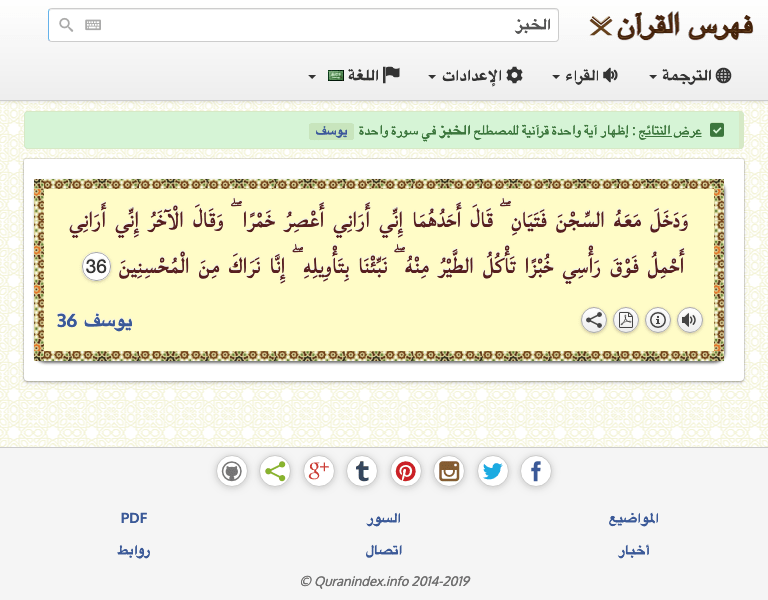
Task: Click the globe icon beside الترجمة
Action: pyautogui.click(x=723, y=75)
